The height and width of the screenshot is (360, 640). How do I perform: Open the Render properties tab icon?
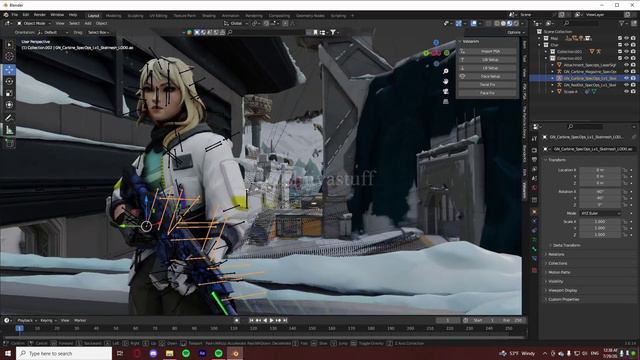click(x=534, y=150)
